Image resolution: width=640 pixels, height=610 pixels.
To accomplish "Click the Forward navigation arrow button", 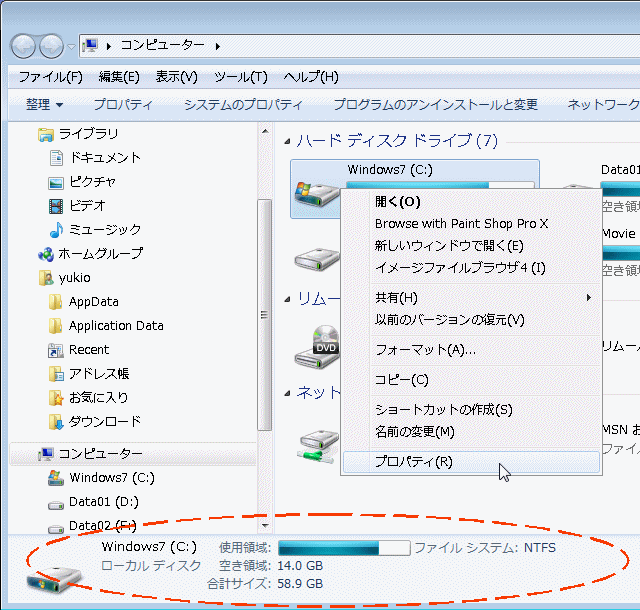I will (51, 46).
